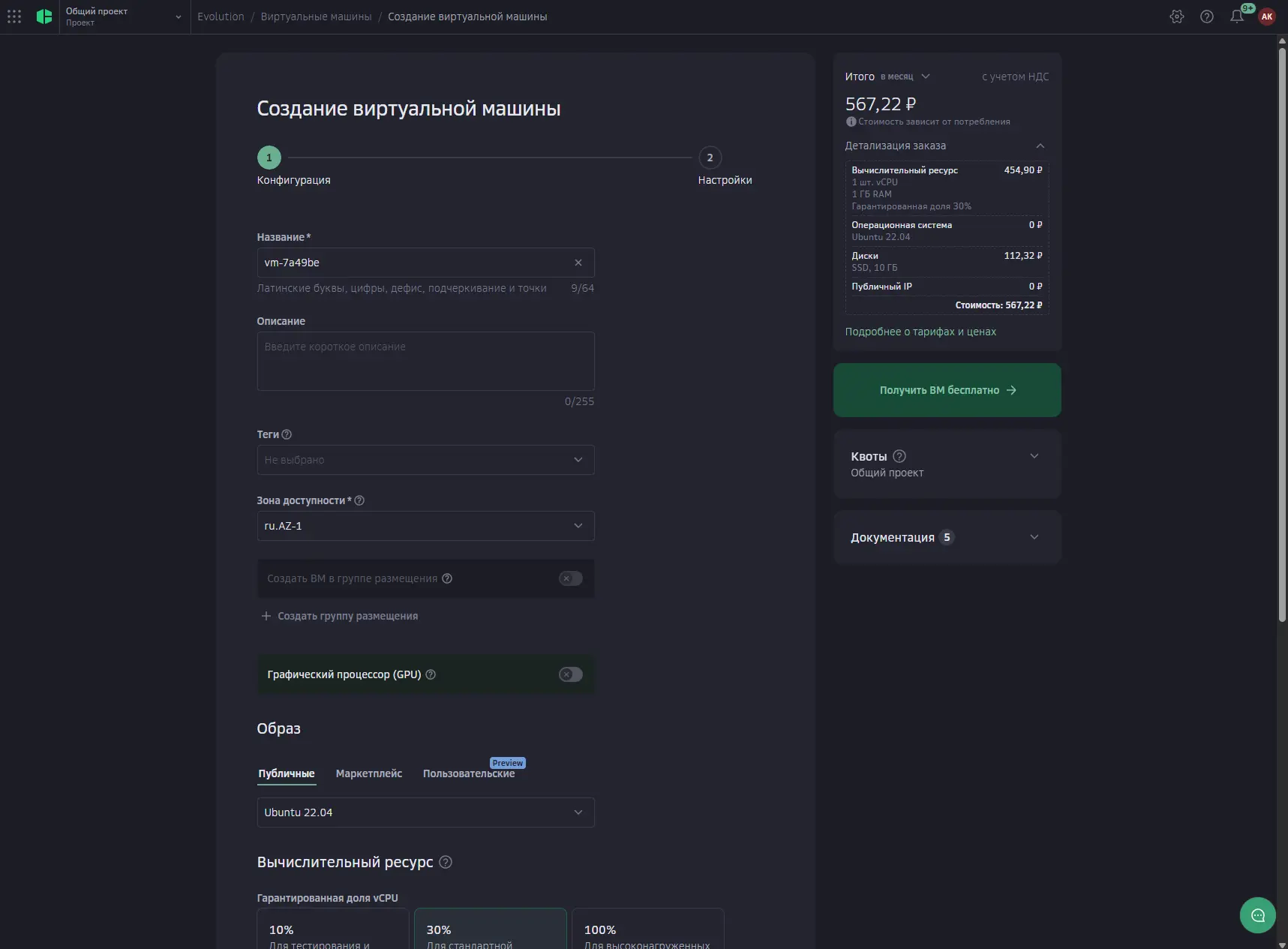Image resolution: width=1288 pixels, height=949 pixels.
Task: Open notifications bell icon
Action: pos(1236,17)
